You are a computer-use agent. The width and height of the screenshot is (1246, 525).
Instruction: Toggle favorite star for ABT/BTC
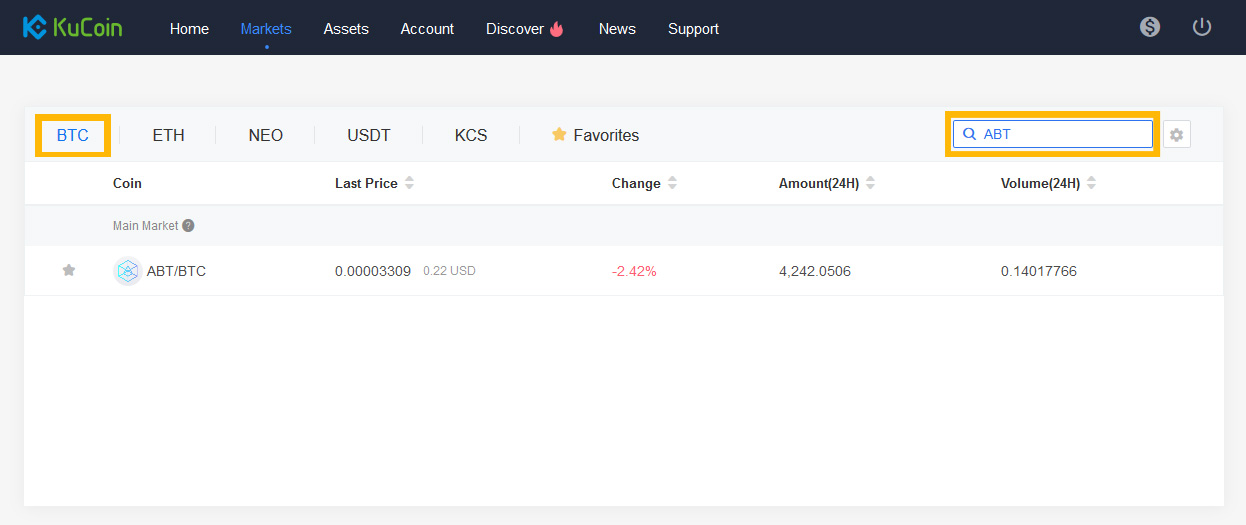(69, 270)
